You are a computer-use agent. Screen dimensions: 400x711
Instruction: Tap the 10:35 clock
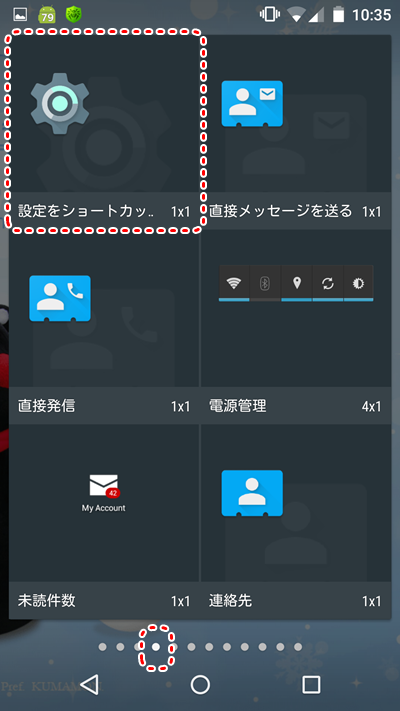(371, 15)
